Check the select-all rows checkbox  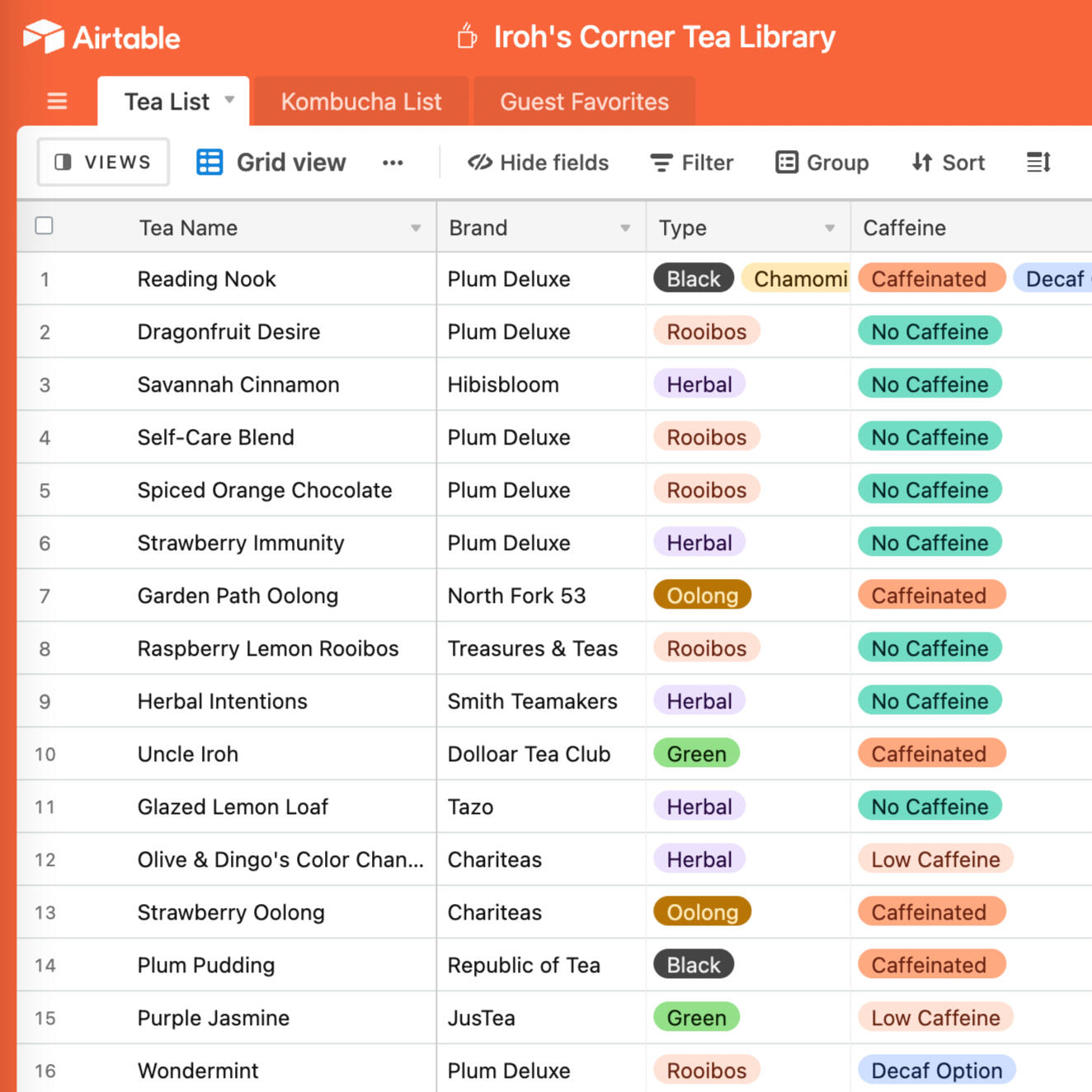(x=45, y=226)
